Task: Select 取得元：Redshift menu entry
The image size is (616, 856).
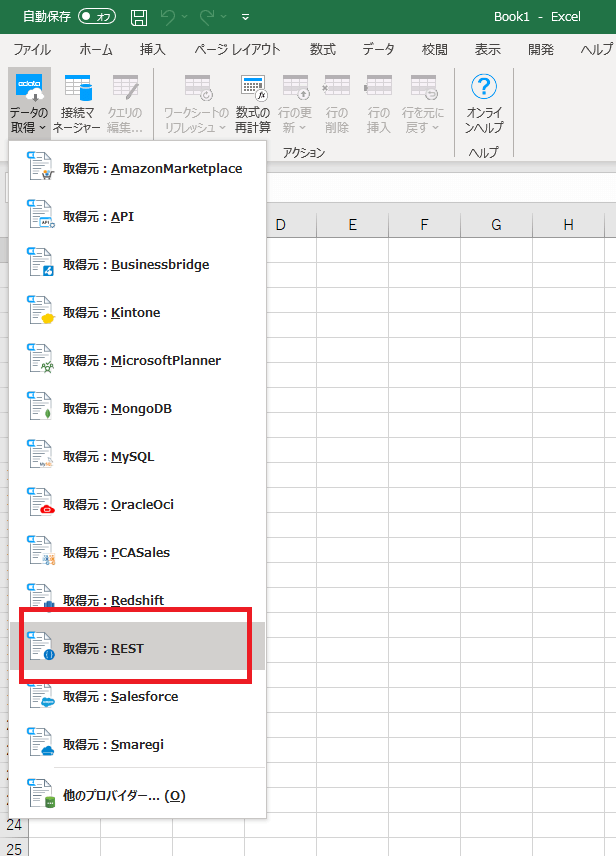Action: (137, 600)
